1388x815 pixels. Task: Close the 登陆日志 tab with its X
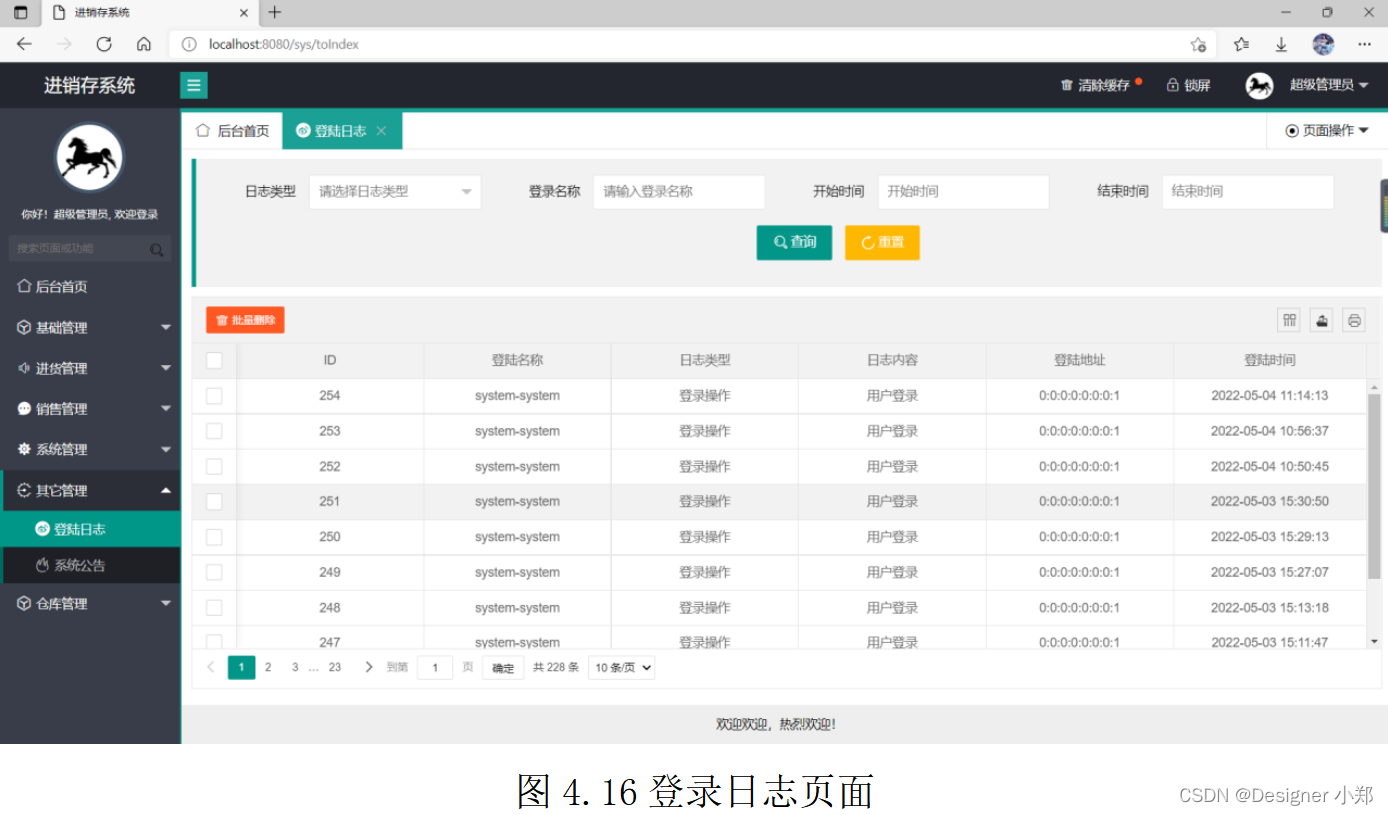[381, 131]
